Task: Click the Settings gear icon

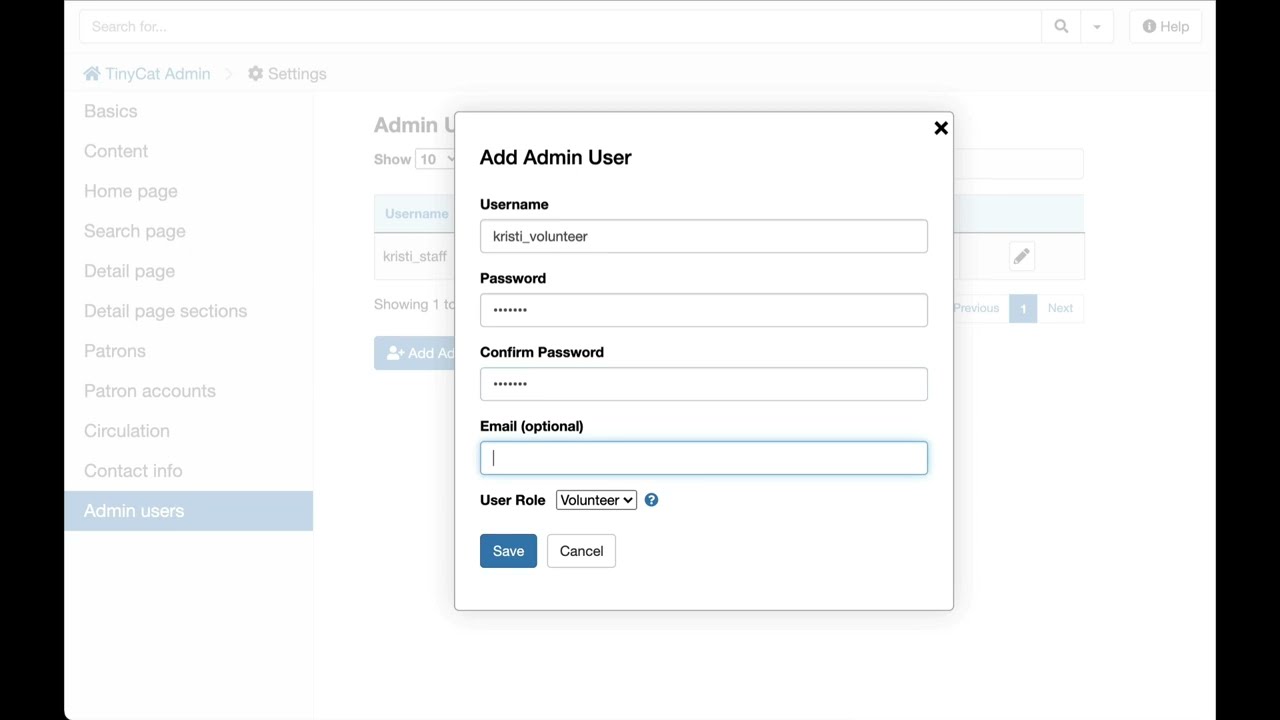Action: 256,74
